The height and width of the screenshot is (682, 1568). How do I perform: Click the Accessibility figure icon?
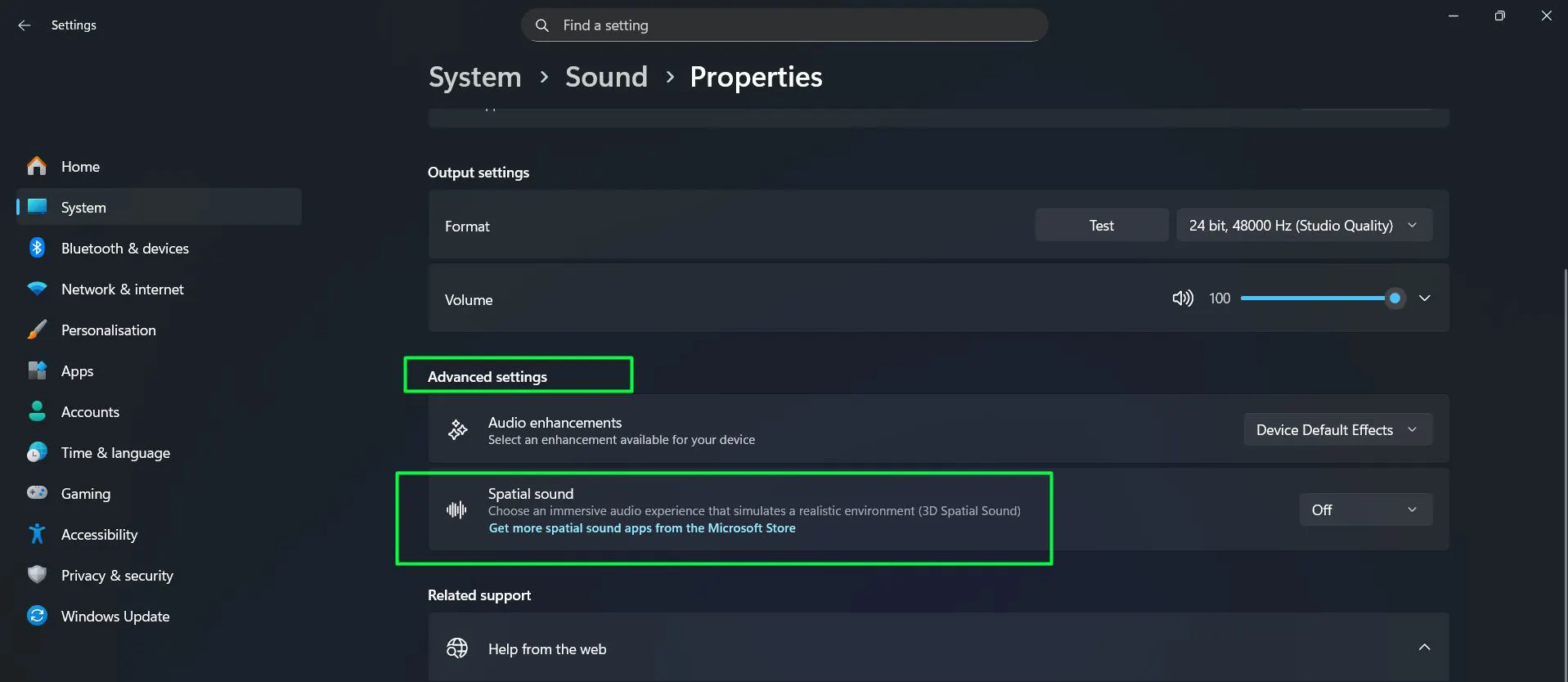(x=37, y=534)
